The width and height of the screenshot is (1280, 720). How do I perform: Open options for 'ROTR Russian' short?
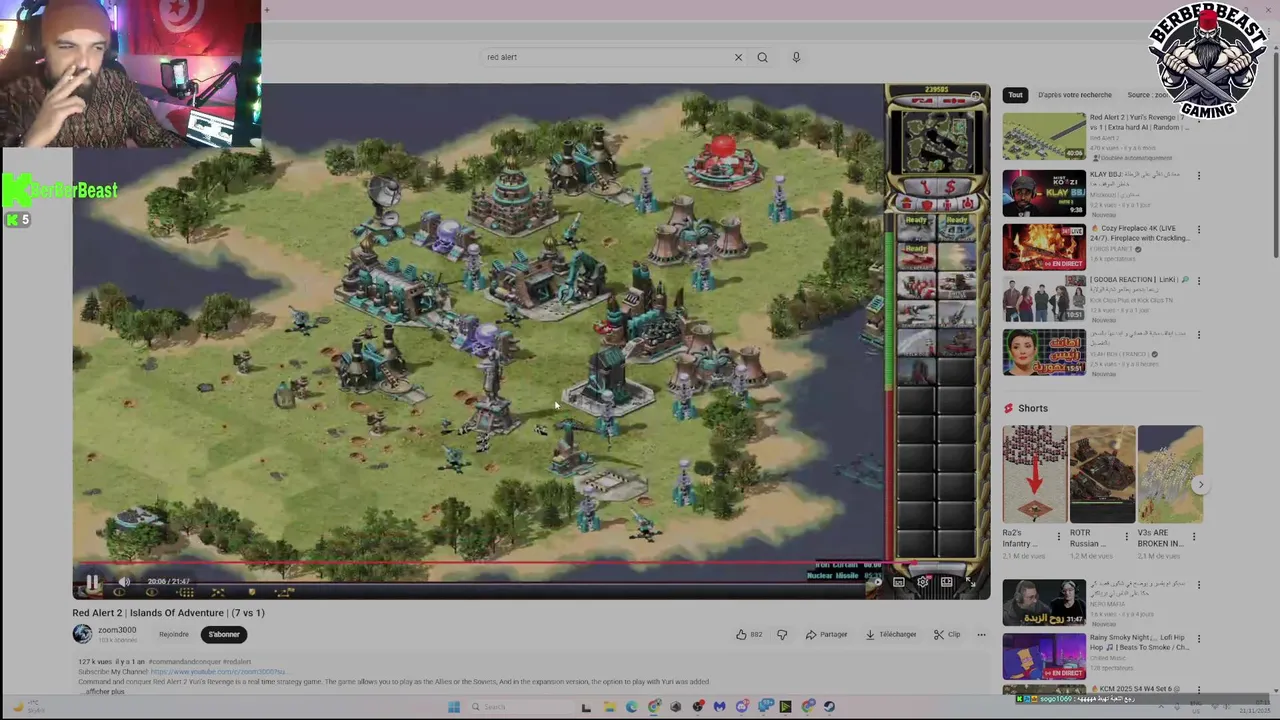click(x=1127, y=536)
